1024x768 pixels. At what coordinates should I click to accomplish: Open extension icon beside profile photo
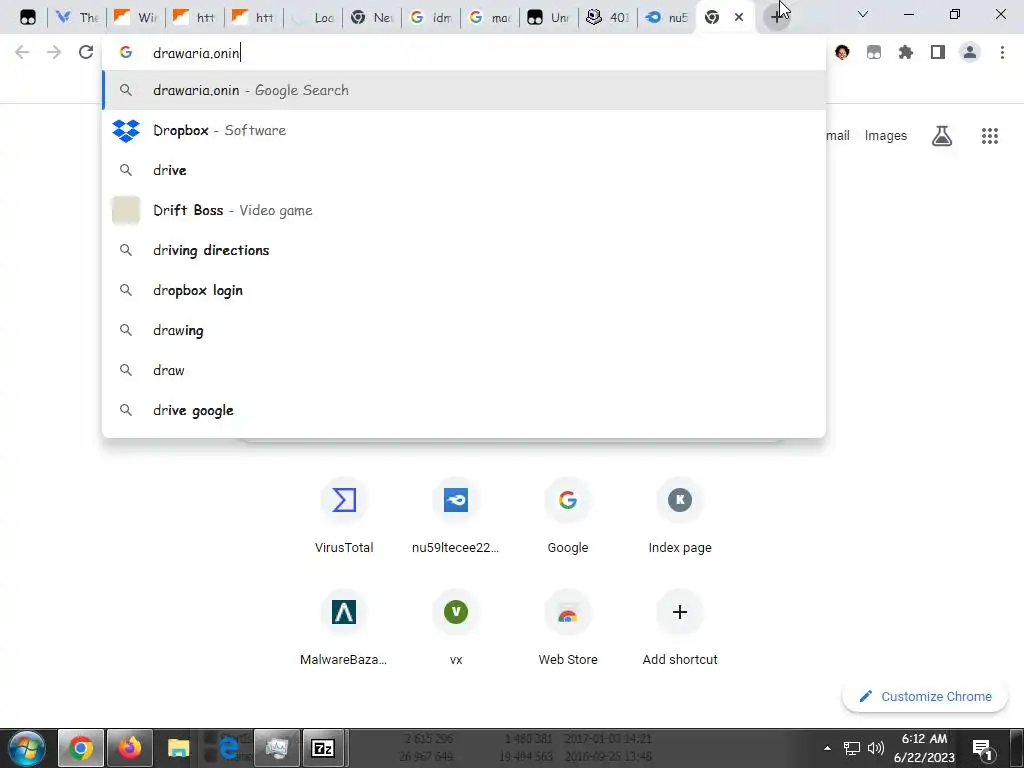tap(874, 52)
